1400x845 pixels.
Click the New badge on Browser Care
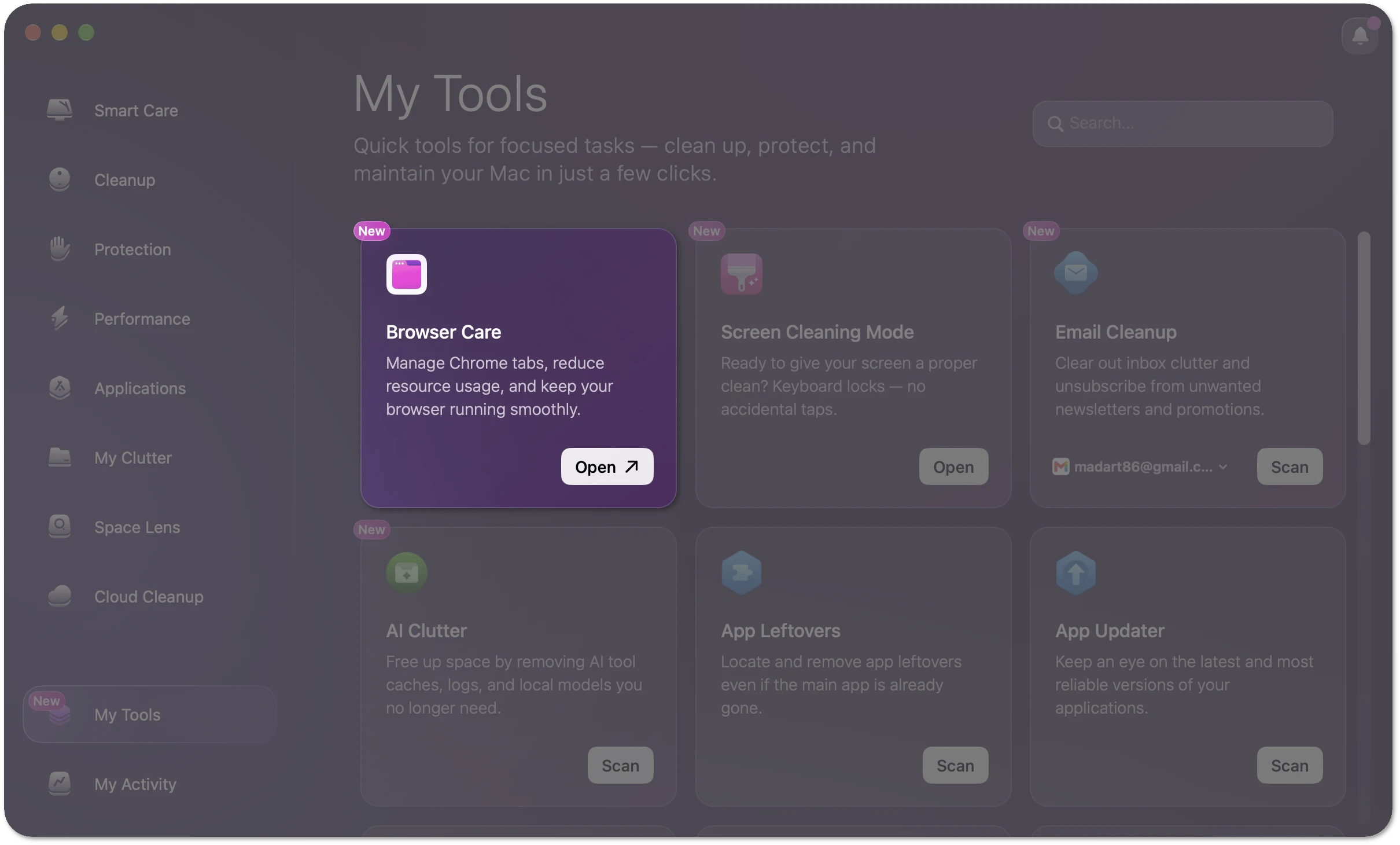coord(371,231)
